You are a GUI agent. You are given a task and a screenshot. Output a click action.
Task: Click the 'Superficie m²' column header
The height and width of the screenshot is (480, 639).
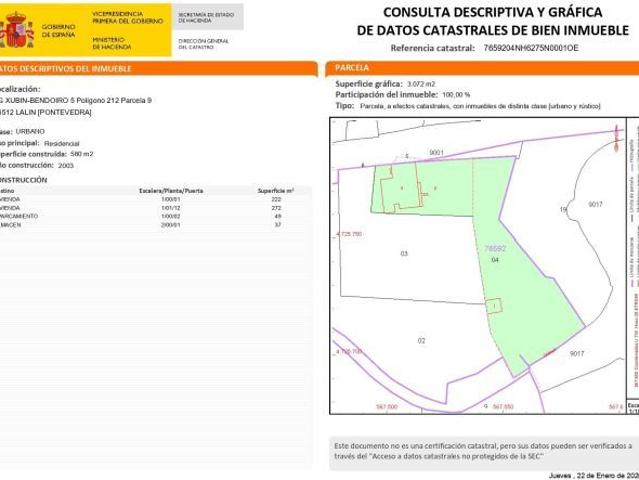tap(275, 191)
